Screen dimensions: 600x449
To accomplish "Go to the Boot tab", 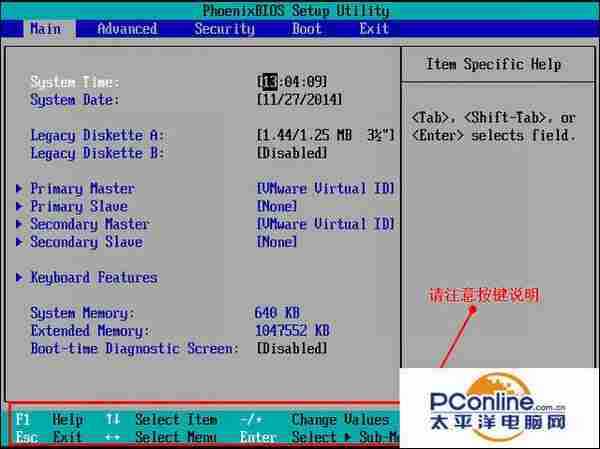I will coord(307,29).
